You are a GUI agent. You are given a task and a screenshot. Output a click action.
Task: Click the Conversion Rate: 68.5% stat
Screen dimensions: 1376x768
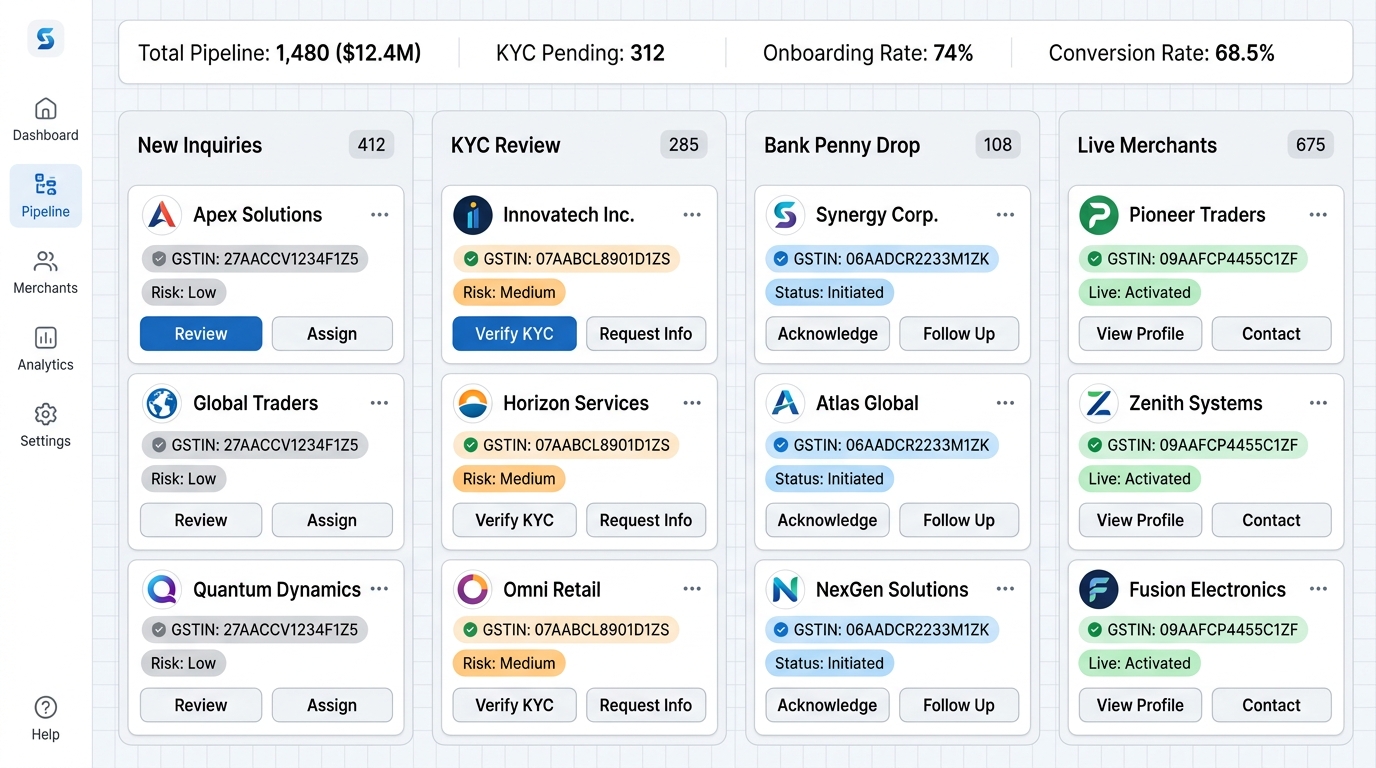coord(1161,53)
